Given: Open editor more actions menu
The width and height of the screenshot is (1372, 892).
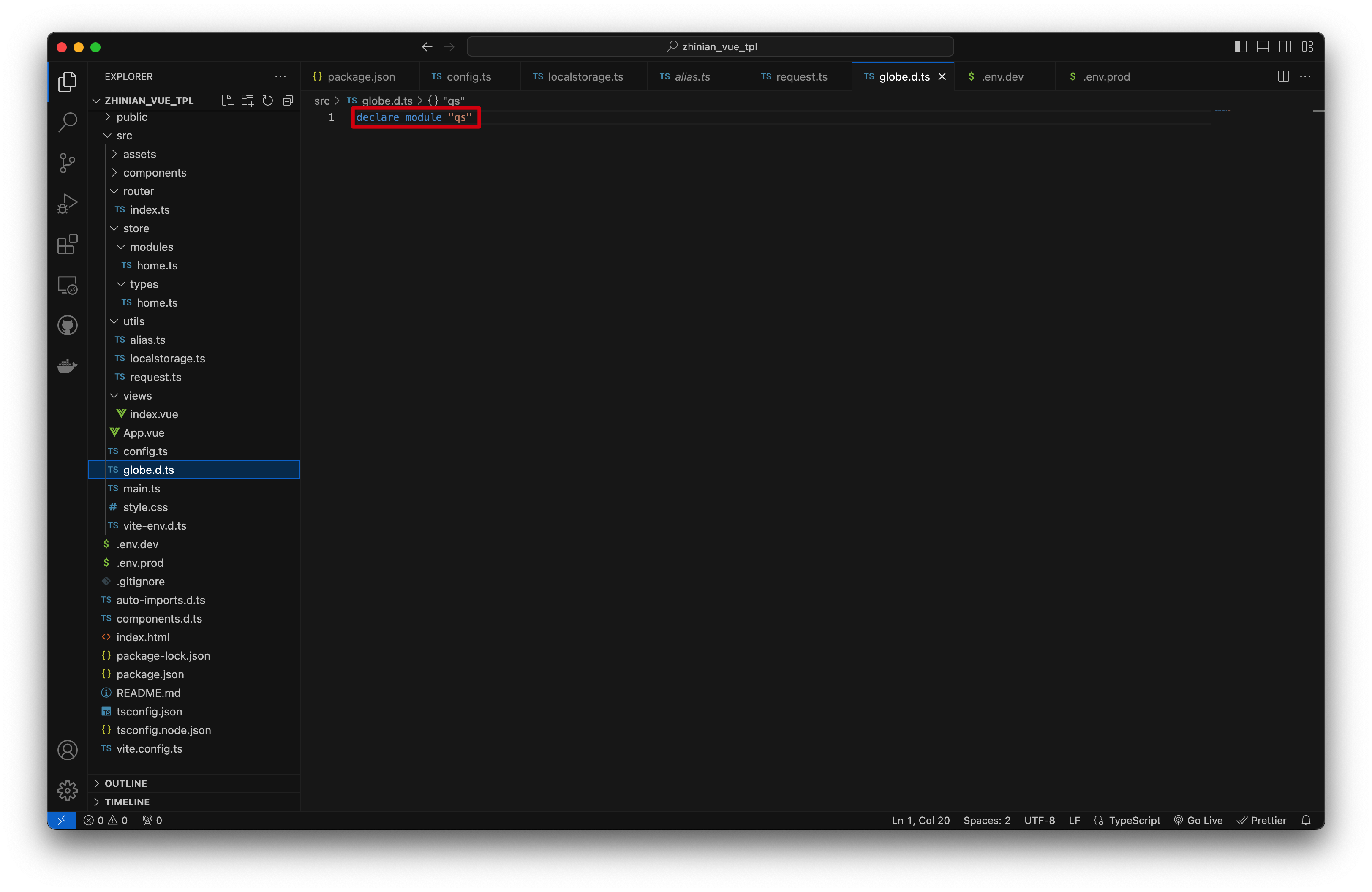Looking at the screenshot, I should 1305,76.
